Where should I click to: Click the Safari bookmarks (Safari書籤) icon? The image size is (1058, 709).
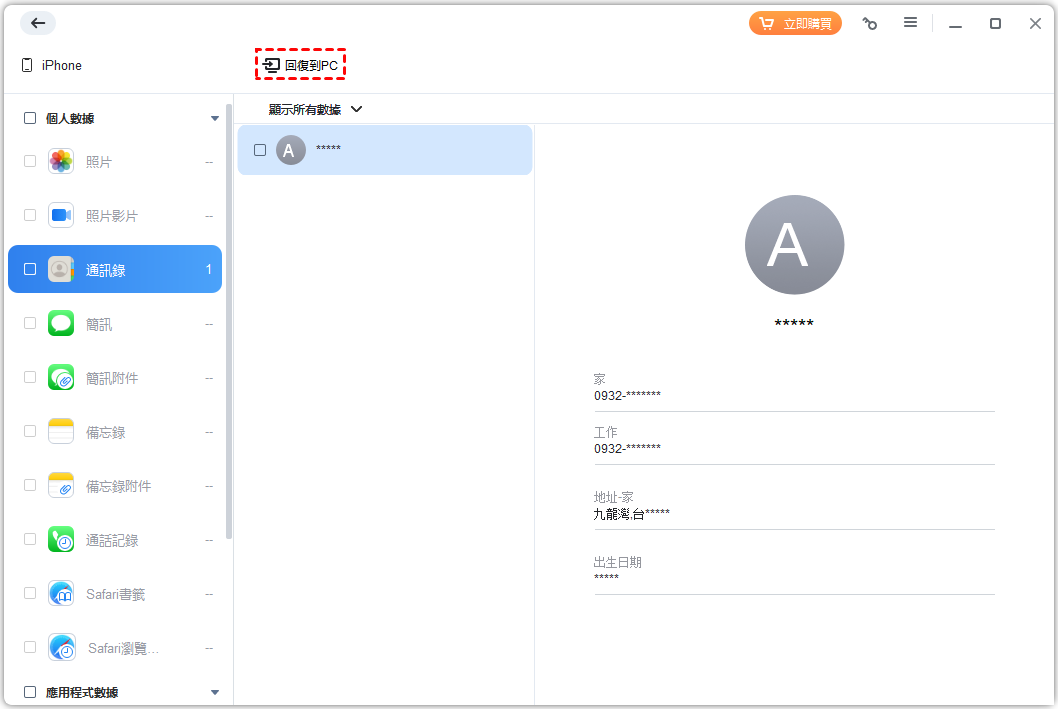point(61,594)
